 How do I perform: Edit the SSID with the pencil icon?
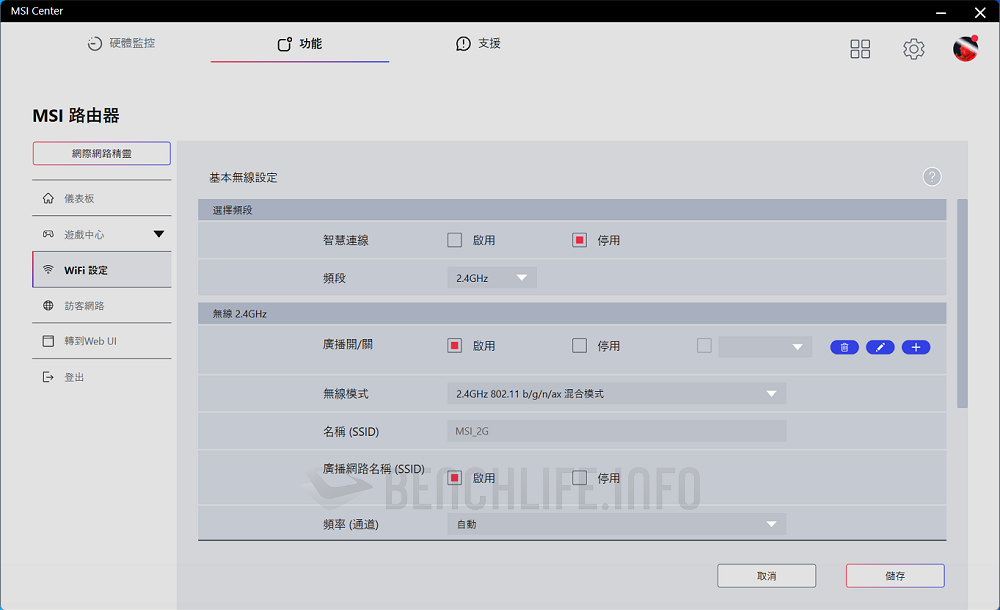click(880, 346)
